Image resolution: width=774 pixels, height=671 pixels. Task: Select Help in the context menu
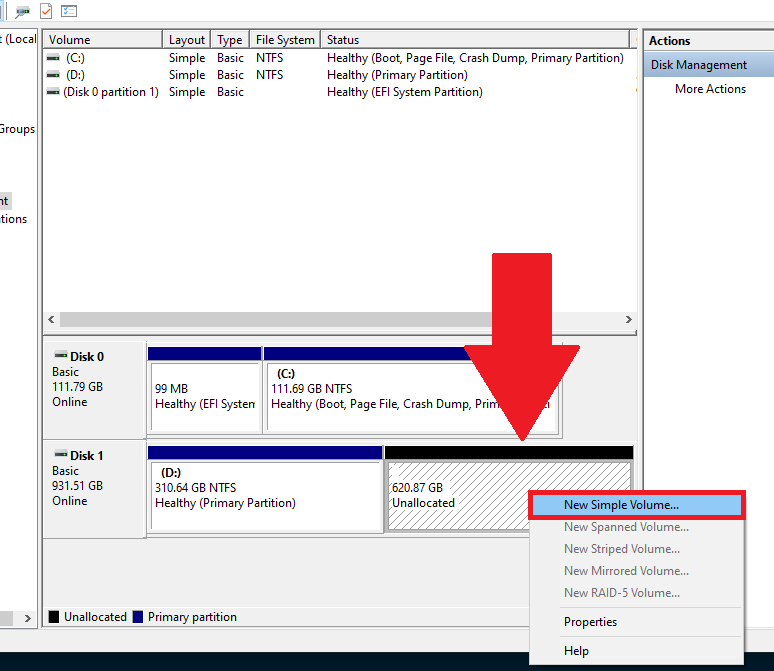[x=576, y=651]
